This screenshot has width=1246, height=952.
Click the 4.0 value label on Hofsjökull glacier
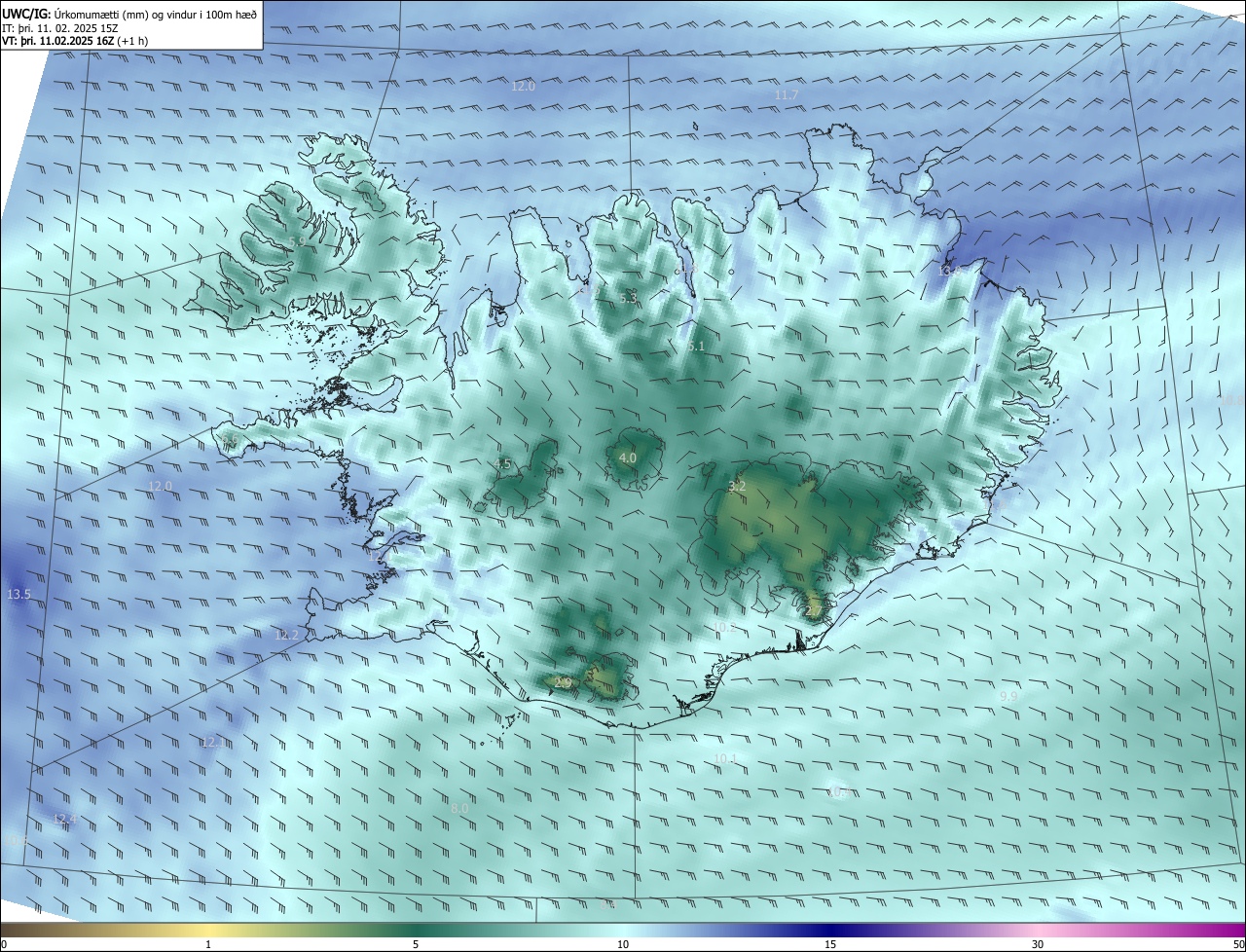pos(628,458)
